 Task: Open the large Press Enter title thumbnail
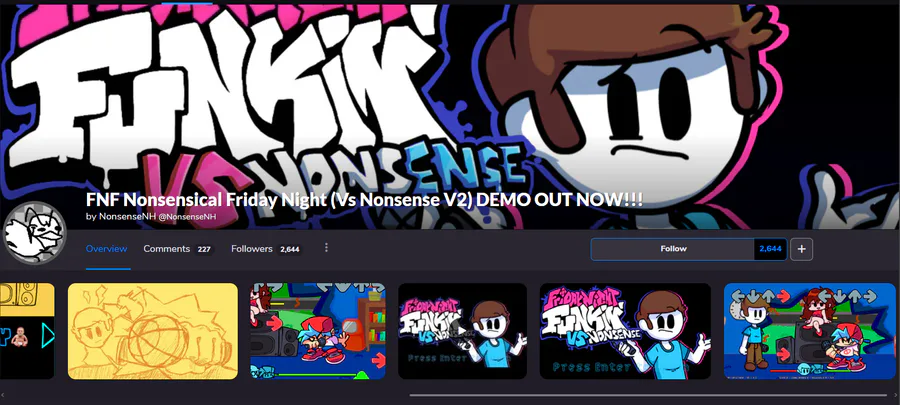tap(625, 331)
